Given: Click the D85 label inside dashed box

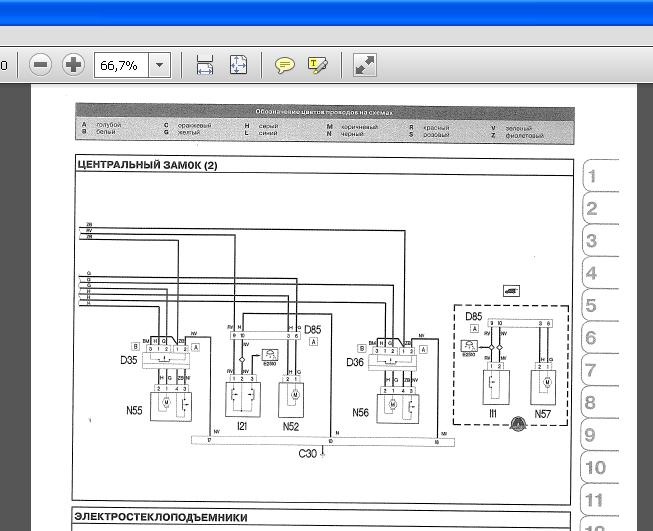Looking at the screenshot, I should (474, 317).
